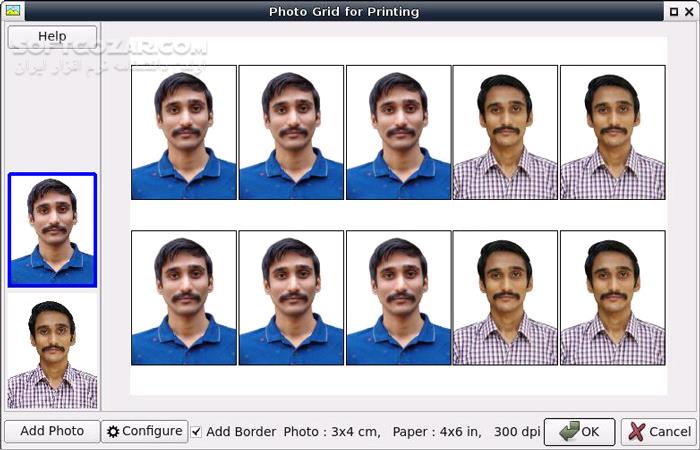Viewport: 700px width, 450px height.
Task: Click last checkered photo in top row
Action: click(612, 133)
